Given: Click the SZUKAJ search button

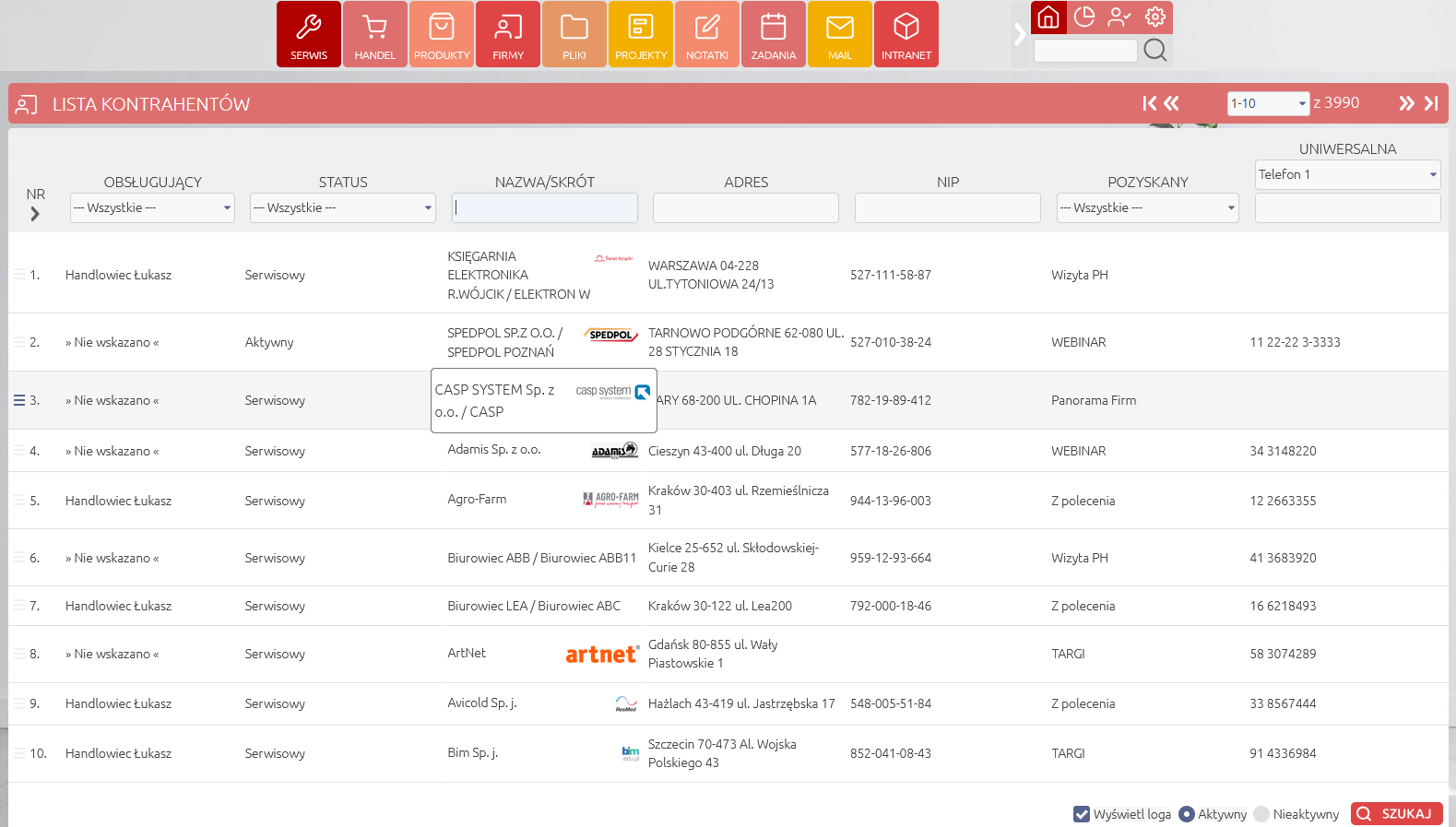Looking at the screenshot, I should click(x=1396, y=814).
